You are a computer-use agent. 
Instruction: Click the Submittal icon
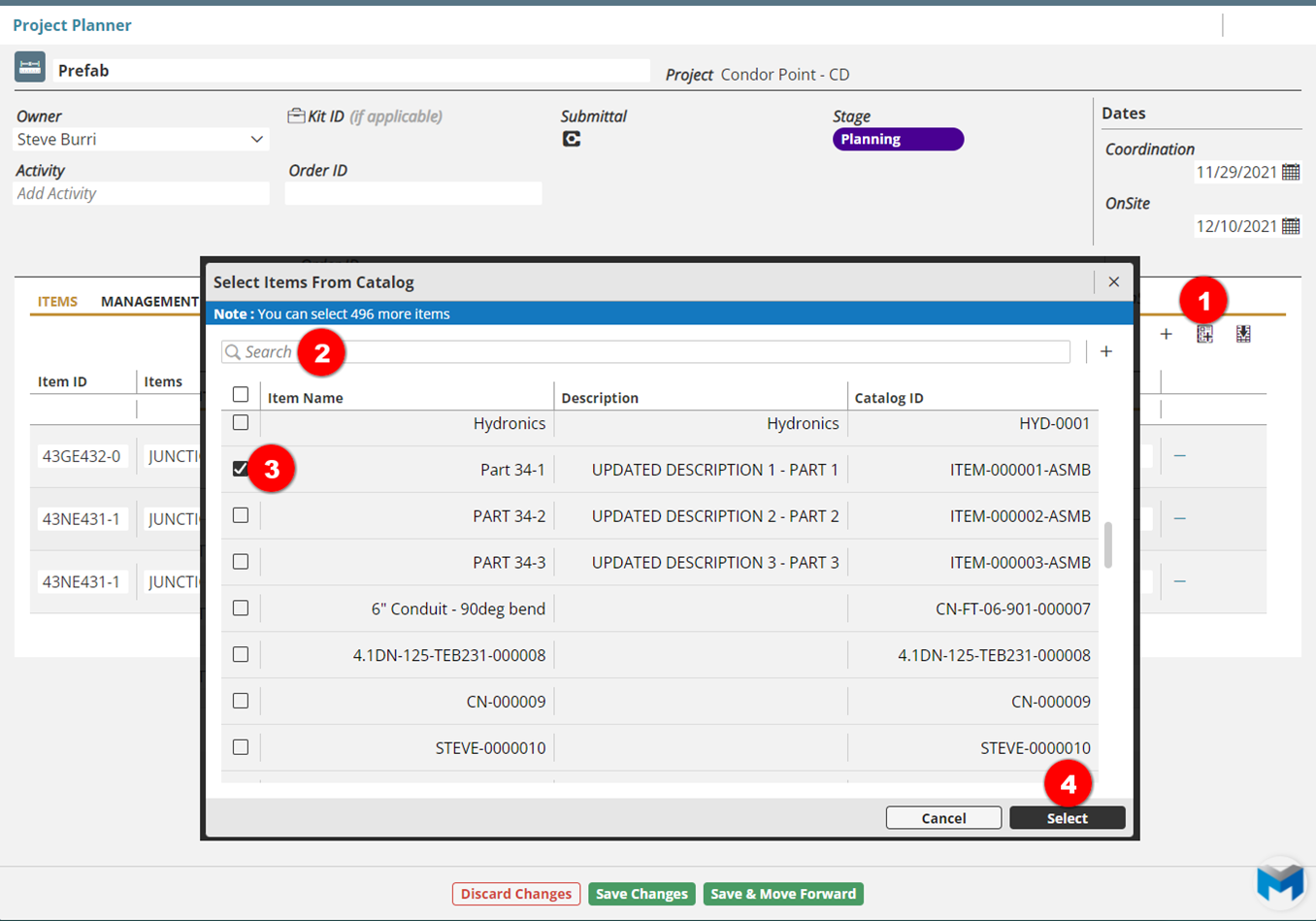click(572, 140)
